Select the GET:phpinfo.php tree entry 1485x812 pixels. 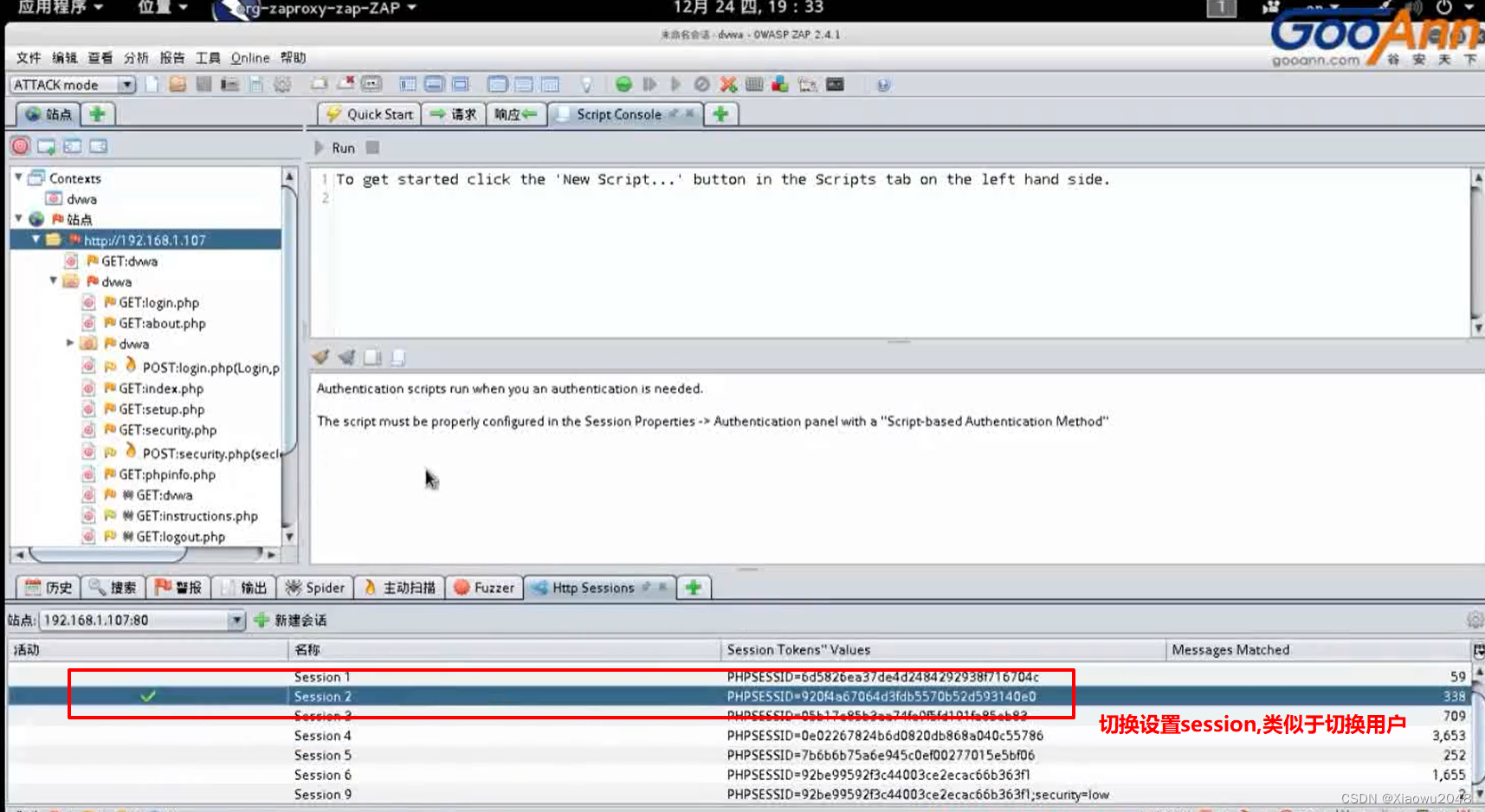167,474
